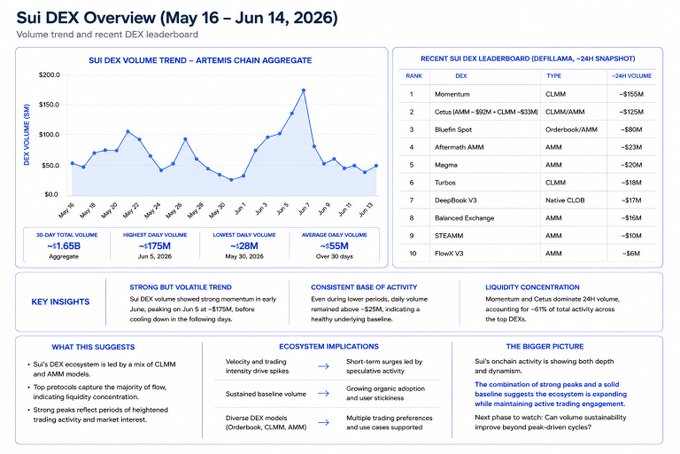Click the "$100.0" y-axis tick

49,134
